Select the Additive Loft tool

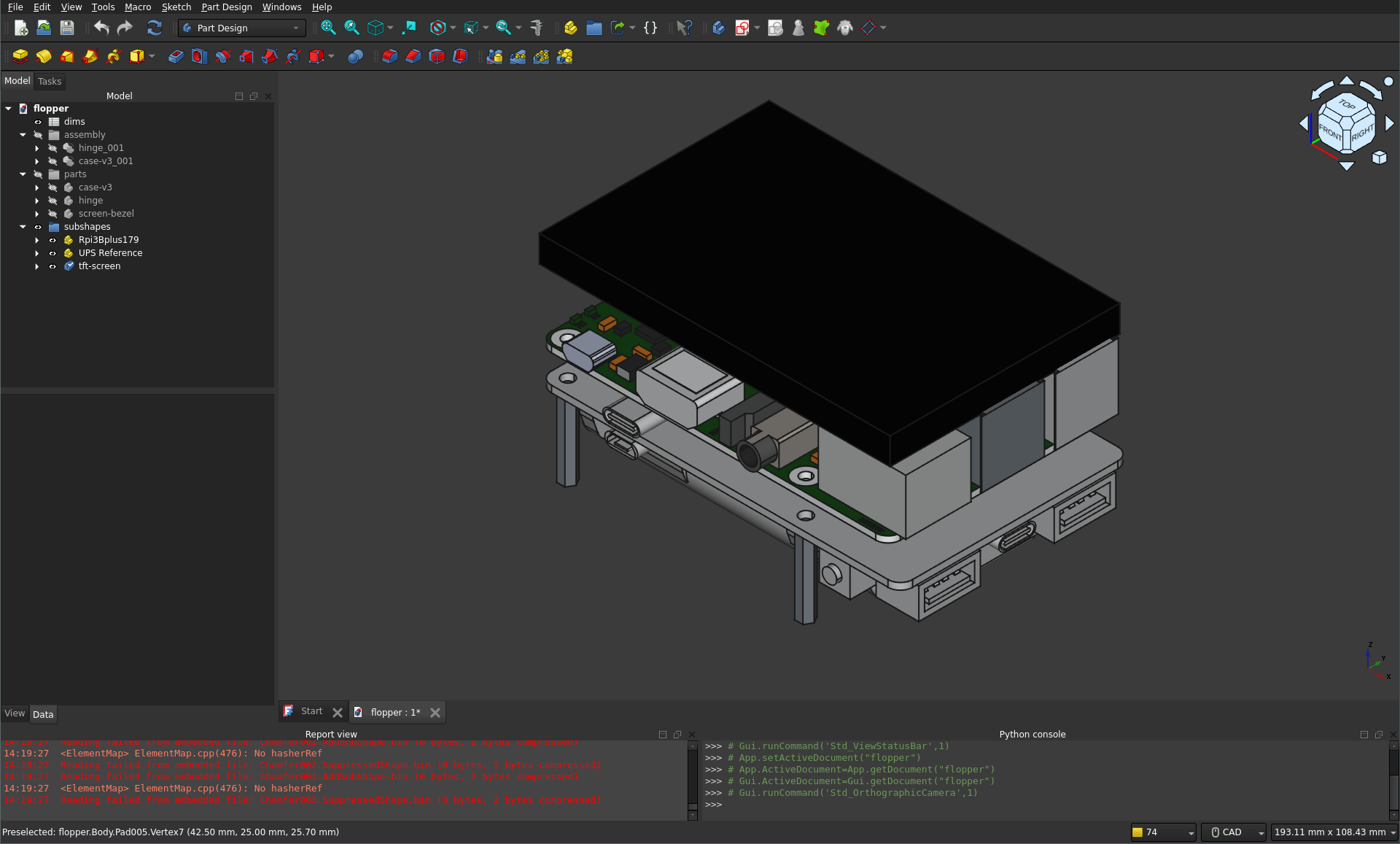point(67,56)
